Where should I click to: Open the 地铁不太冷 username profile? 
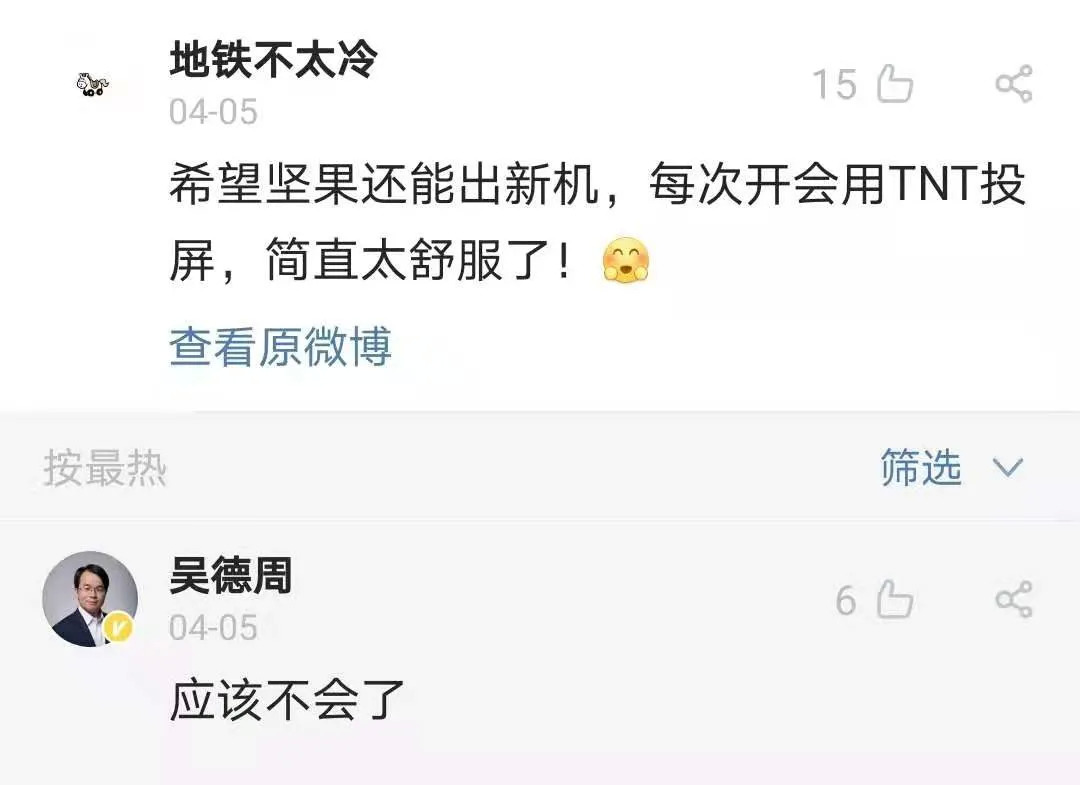pos(273,59)
